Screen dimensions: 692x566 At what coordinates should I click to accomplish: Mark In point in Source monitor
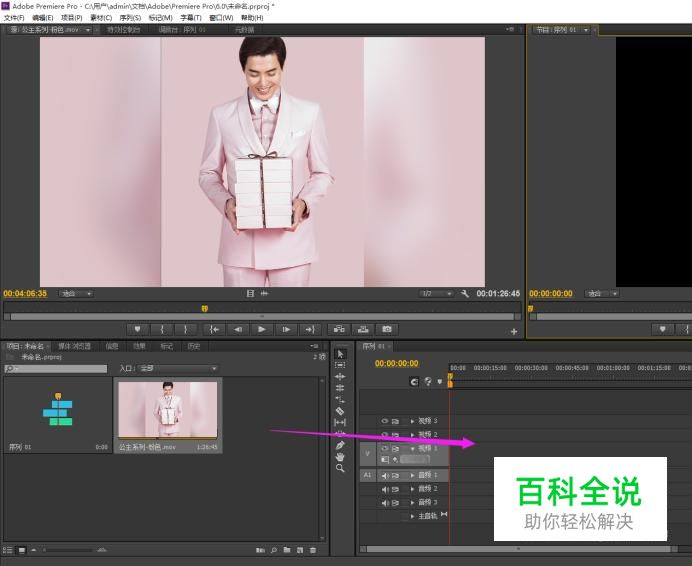point(162,329)
